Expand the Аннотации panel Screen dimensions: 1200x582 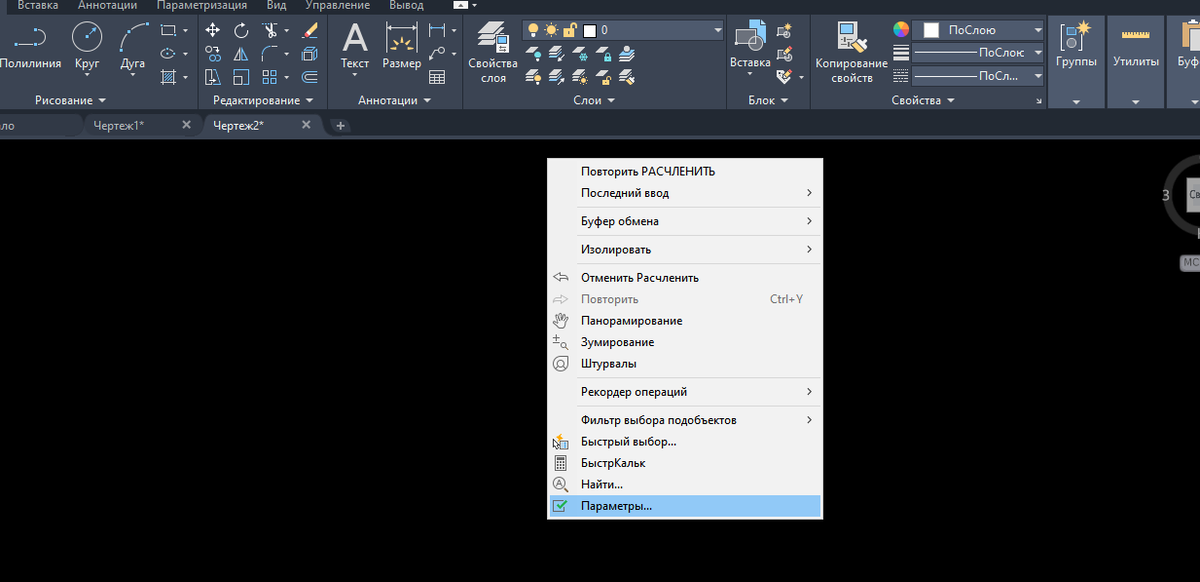(x=395, y=100)
